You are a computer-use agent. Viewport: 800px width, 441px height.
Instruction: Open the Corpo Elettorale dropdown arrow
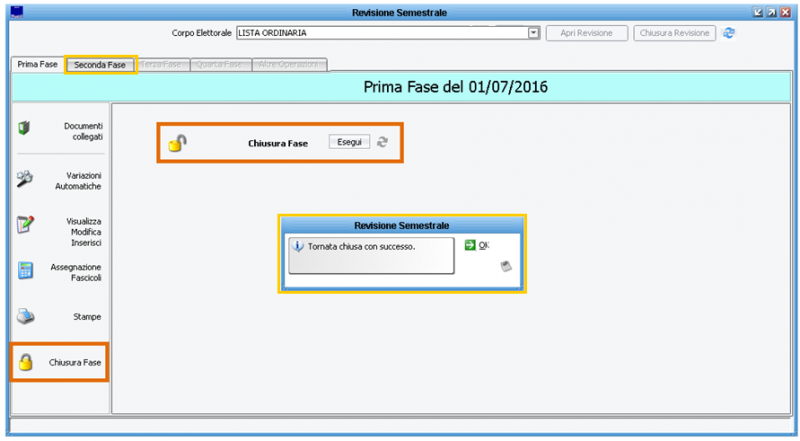pos(533,33)
